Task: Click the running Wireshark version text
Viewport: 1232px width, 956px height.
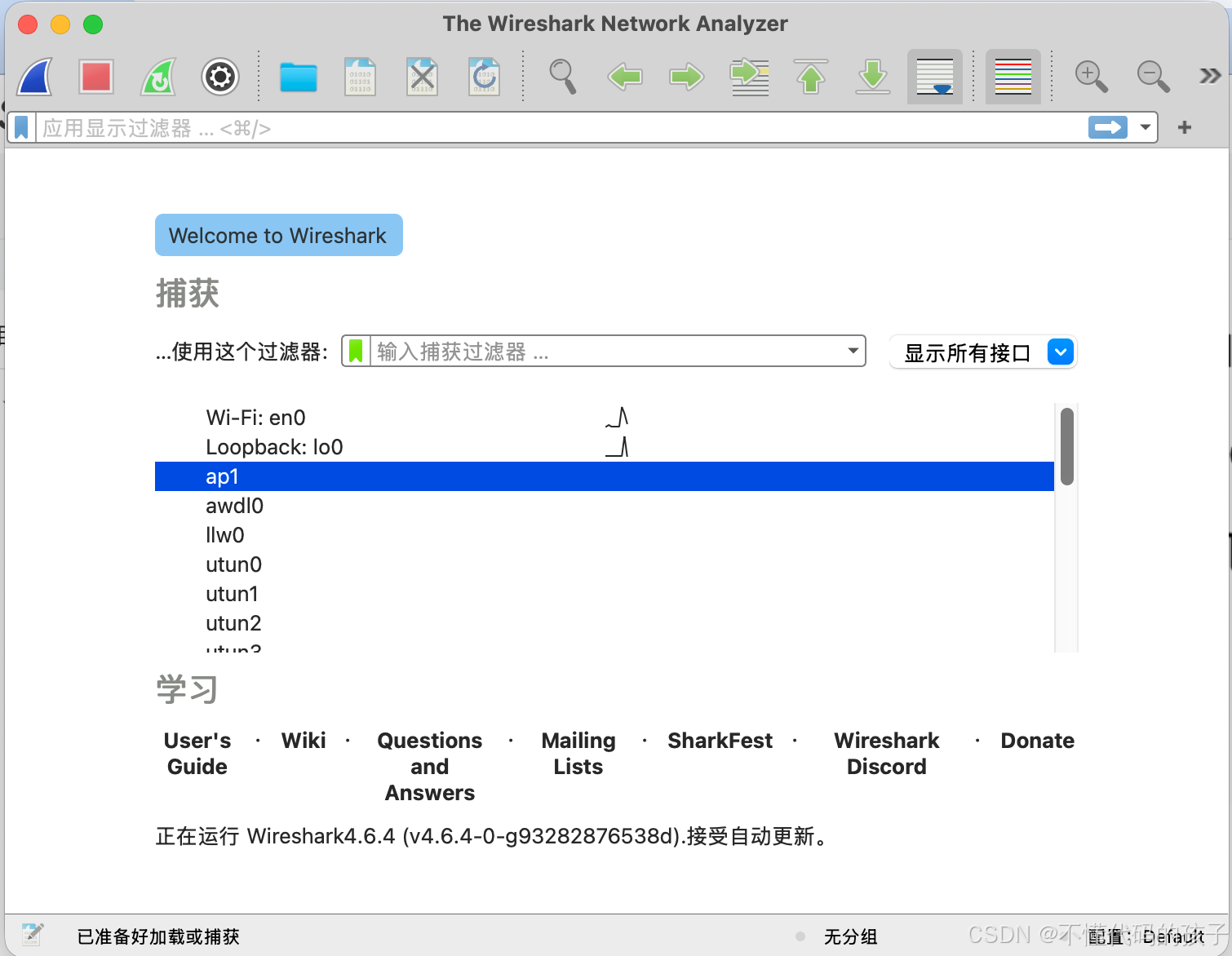Action: click(494, 836)
